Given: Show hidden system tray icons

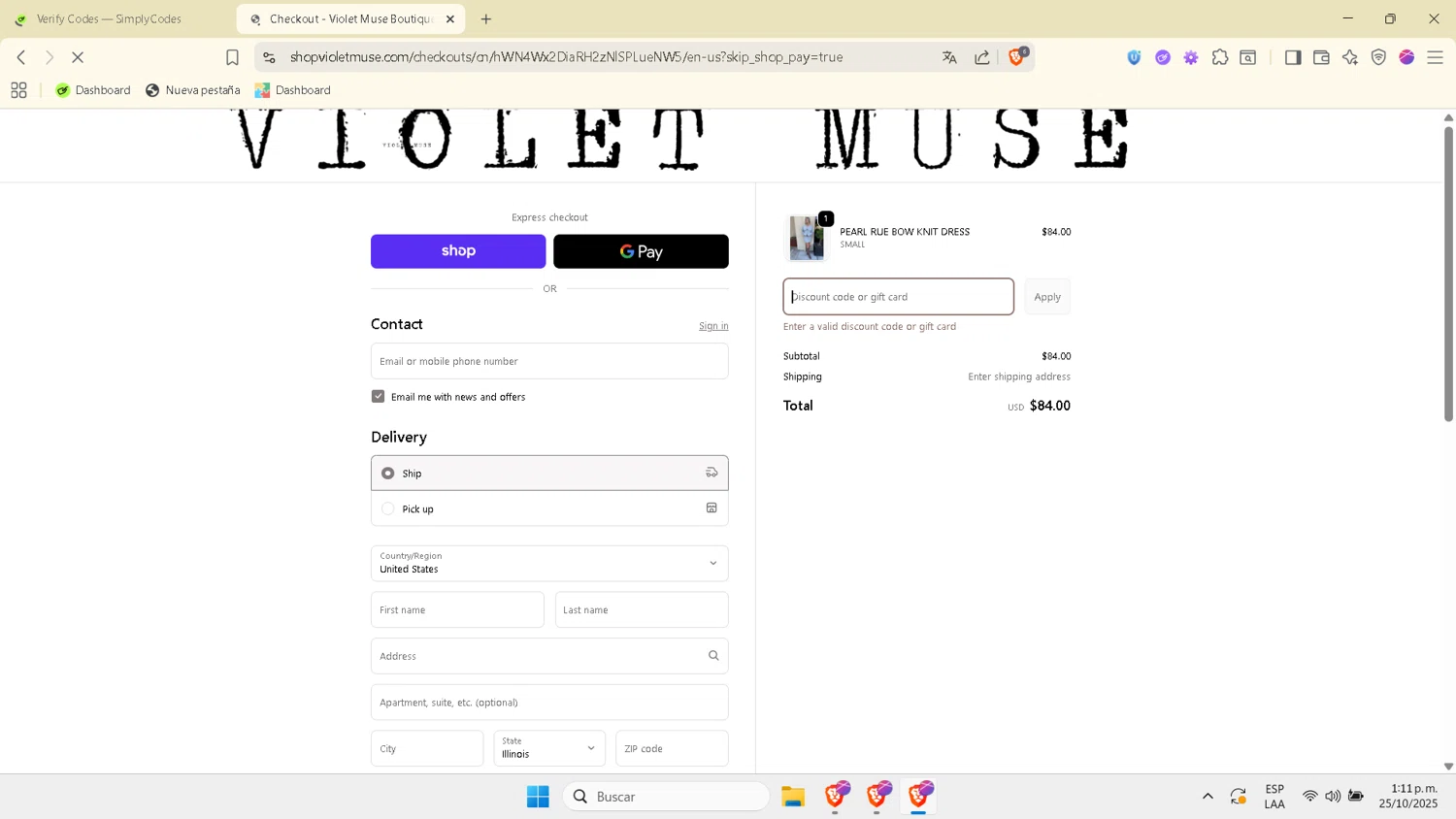Looking at the screenshot, I should coord(1208,797).
